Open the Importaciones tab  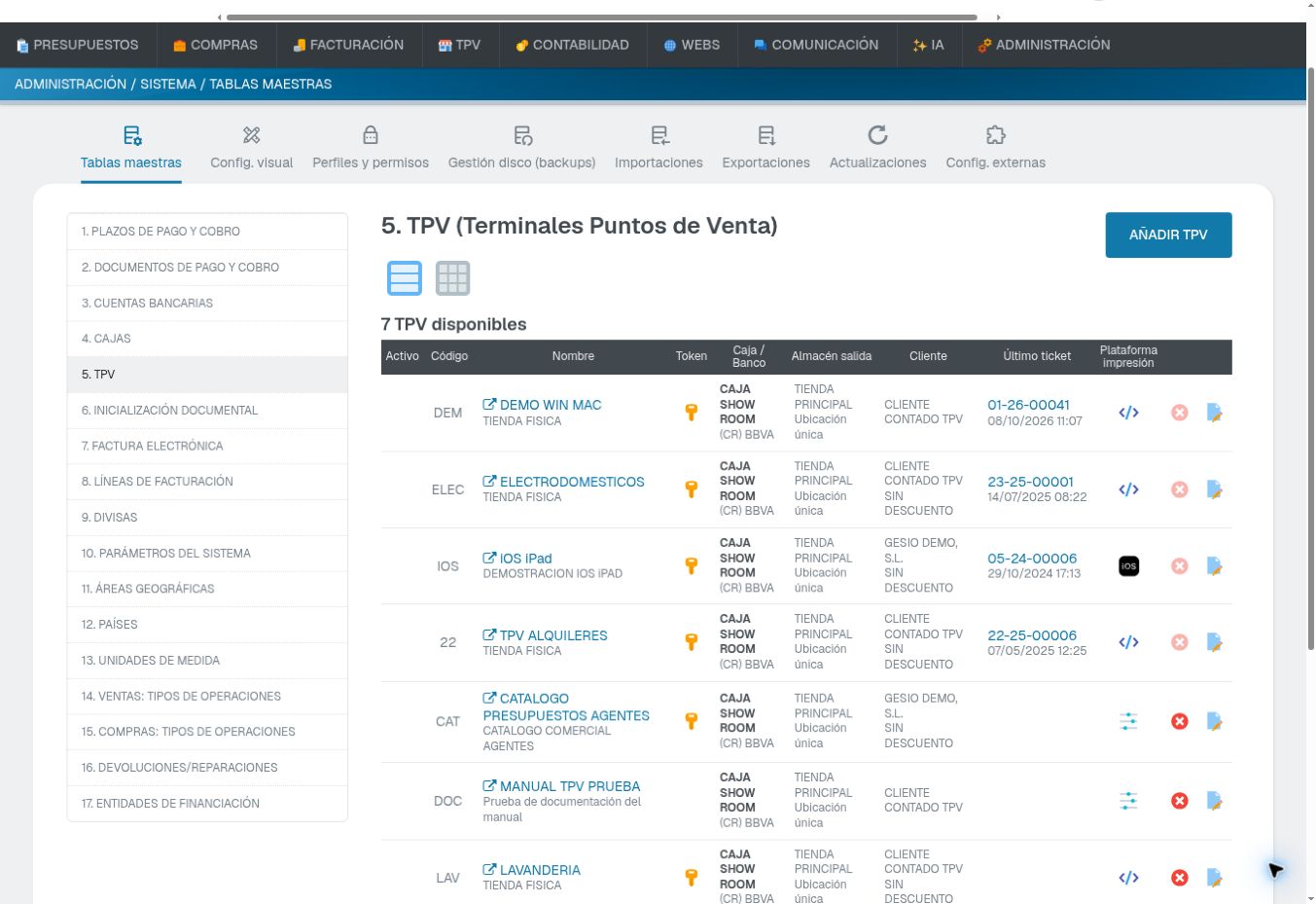[658, 149]
